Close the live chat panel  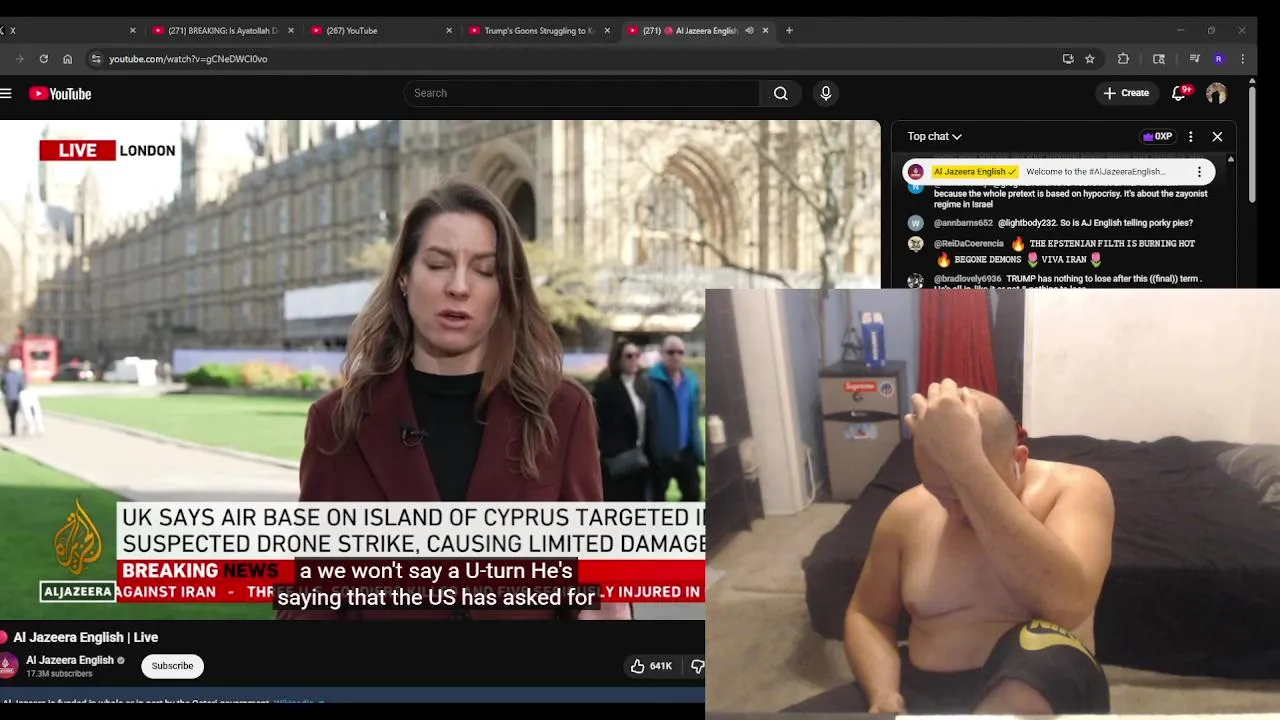tap(1217, 136)
